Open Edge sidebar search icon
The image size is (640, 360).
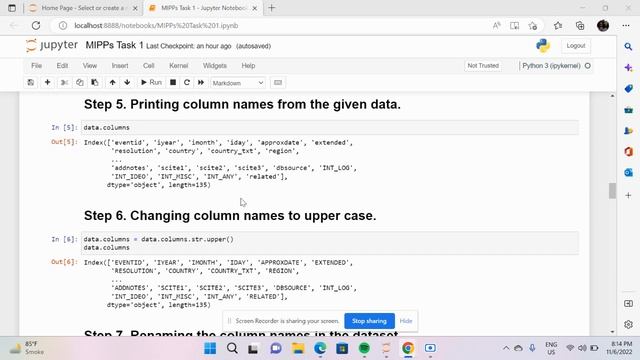pos(628,47)
